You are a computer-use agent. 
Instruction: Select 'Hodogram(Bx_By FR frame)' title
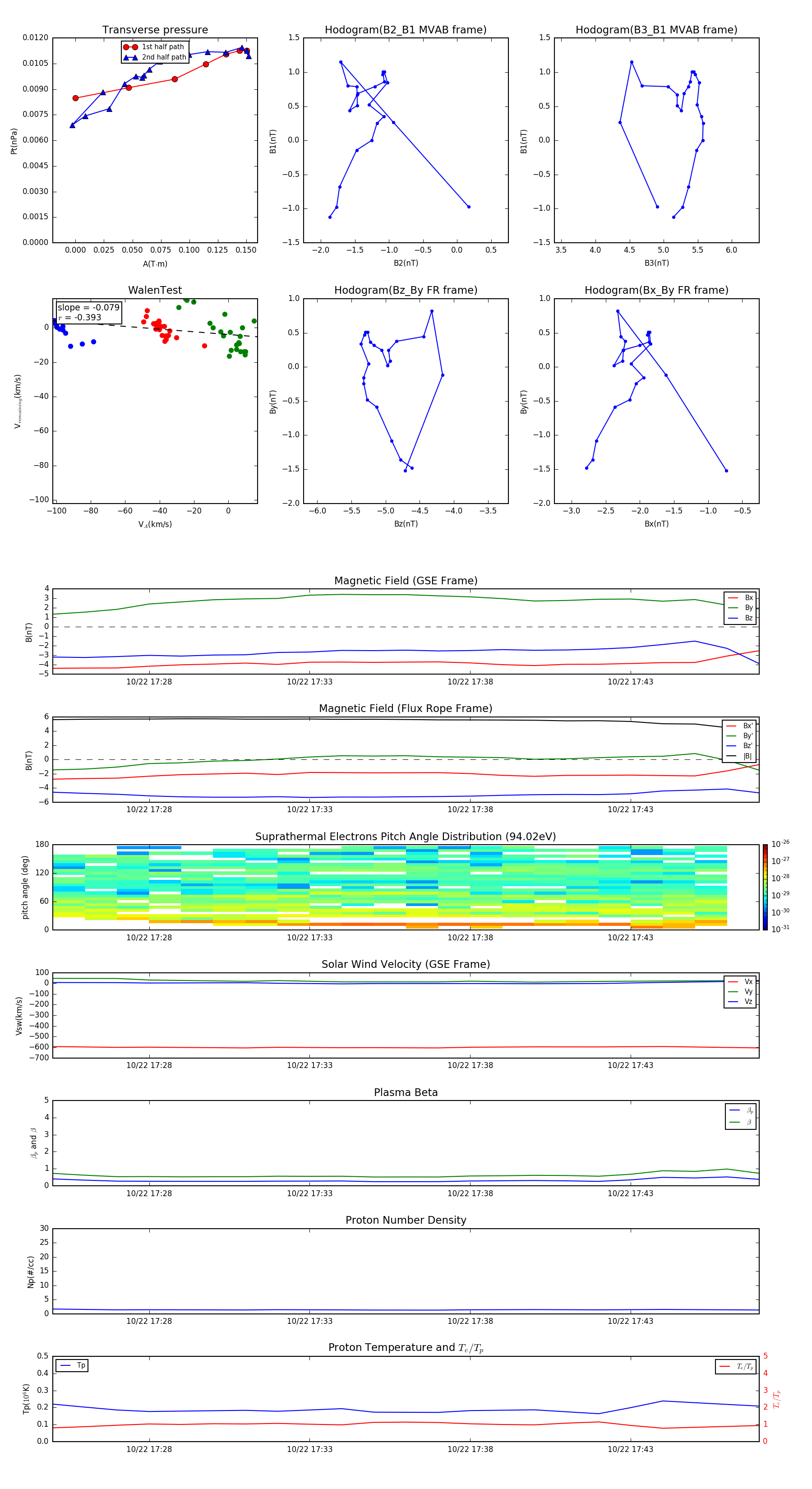coord(656,290)
